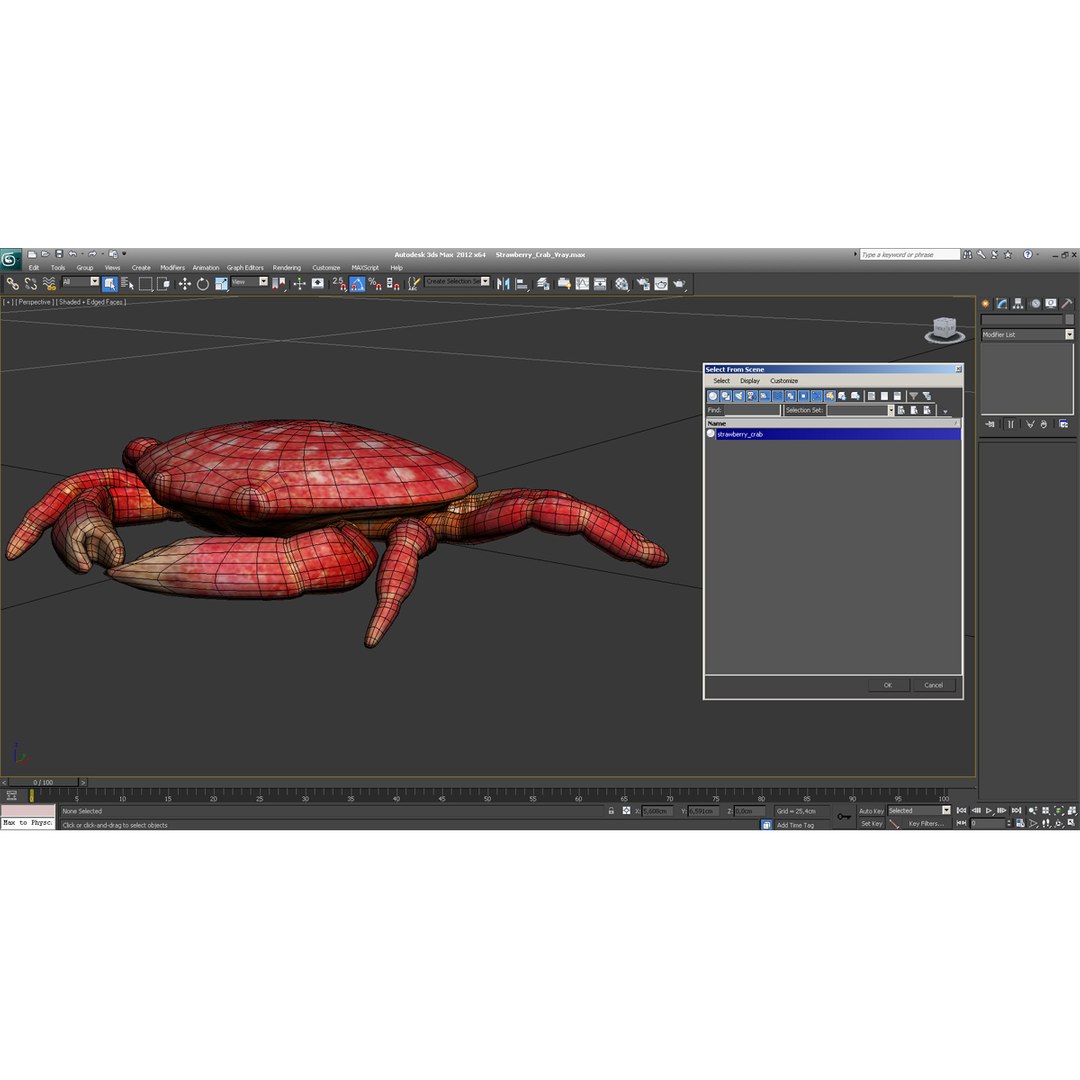1080x1080 pixels.
Task: Open Key Filters dialog
Action: click(x=926, y=824)
